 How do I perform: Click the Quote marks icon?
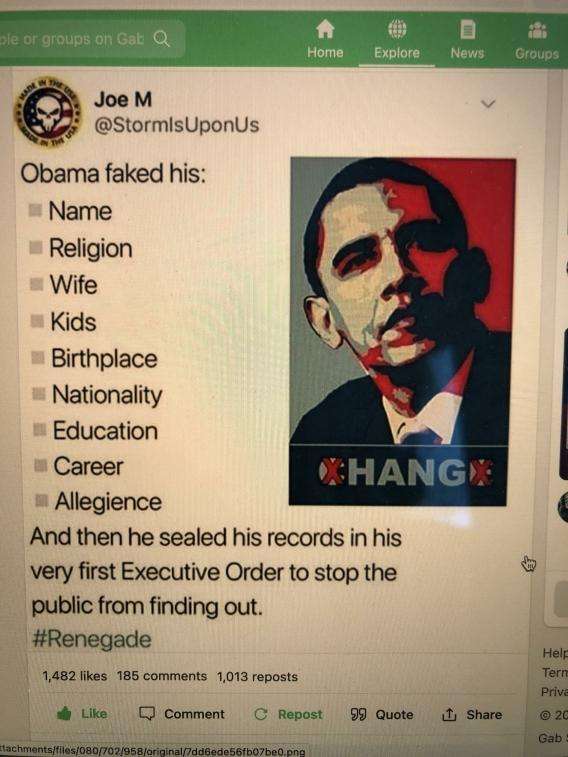pyautogui.click(x=358, y=714)
